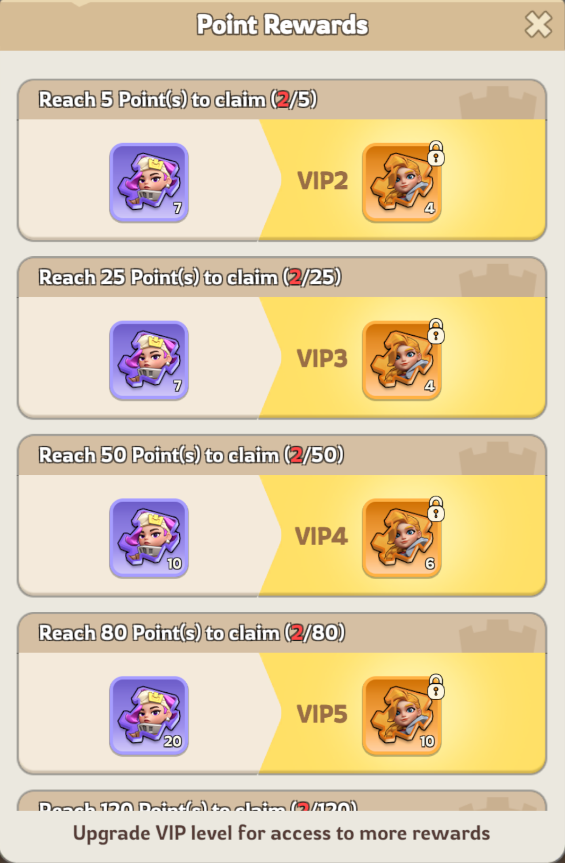The height and width of the screenshot is (863, 565).
Task: Click the VIP4 label
Action: [x=321, y=536]
